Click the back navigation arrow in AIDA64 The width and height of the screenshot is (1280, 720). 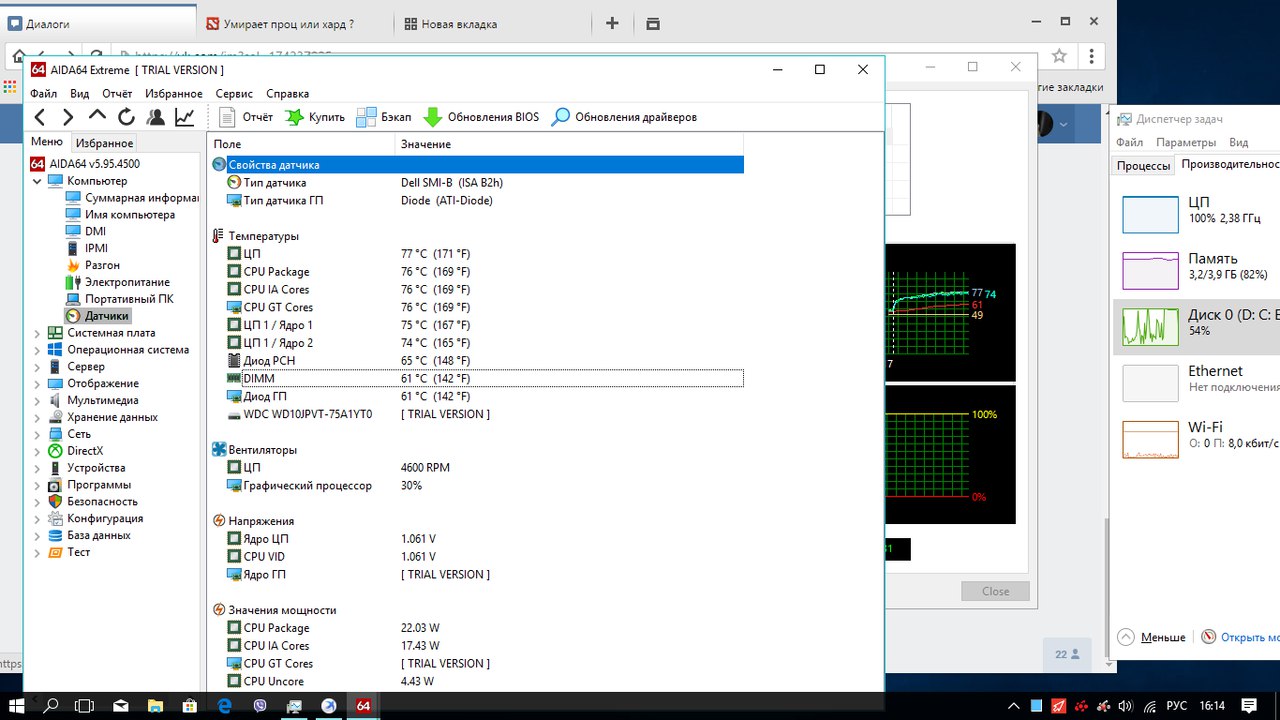39,117
